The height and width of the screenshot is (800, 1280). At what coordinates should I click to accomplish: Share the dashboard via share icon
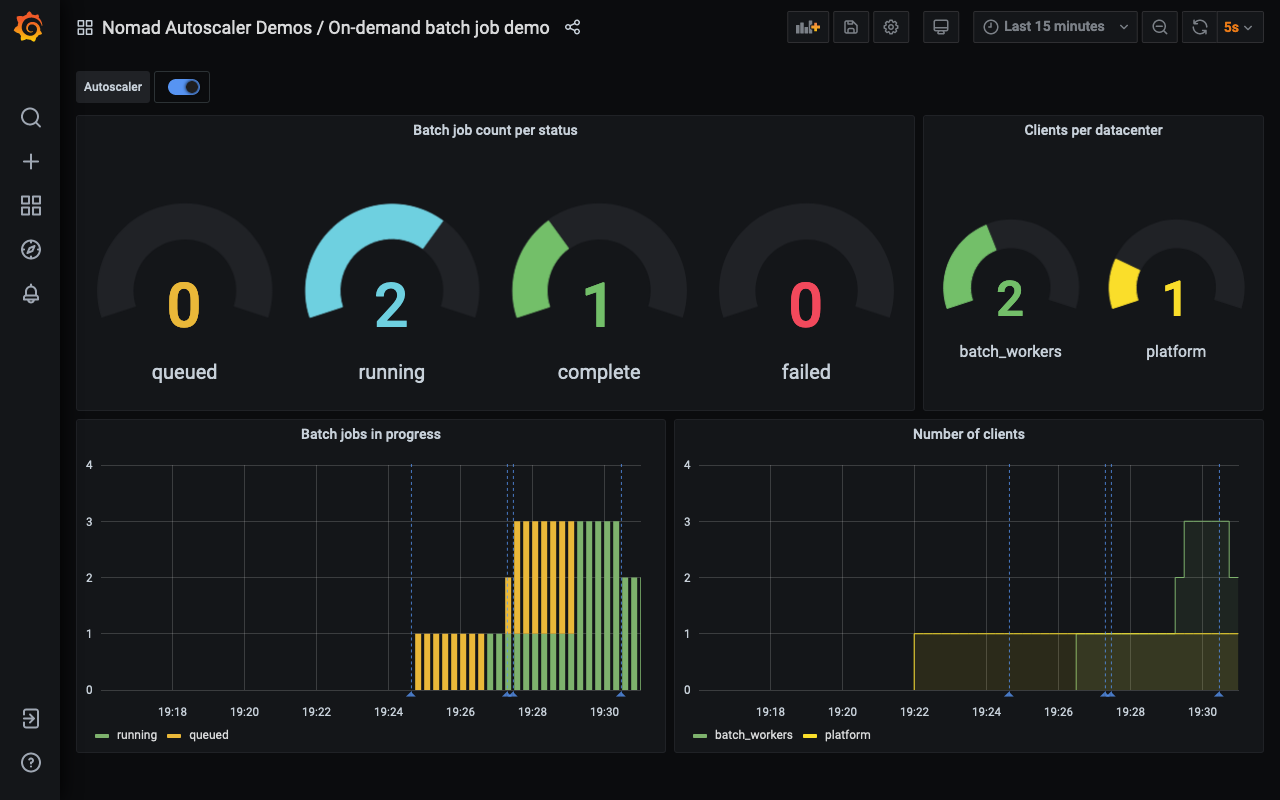point(573,27)
